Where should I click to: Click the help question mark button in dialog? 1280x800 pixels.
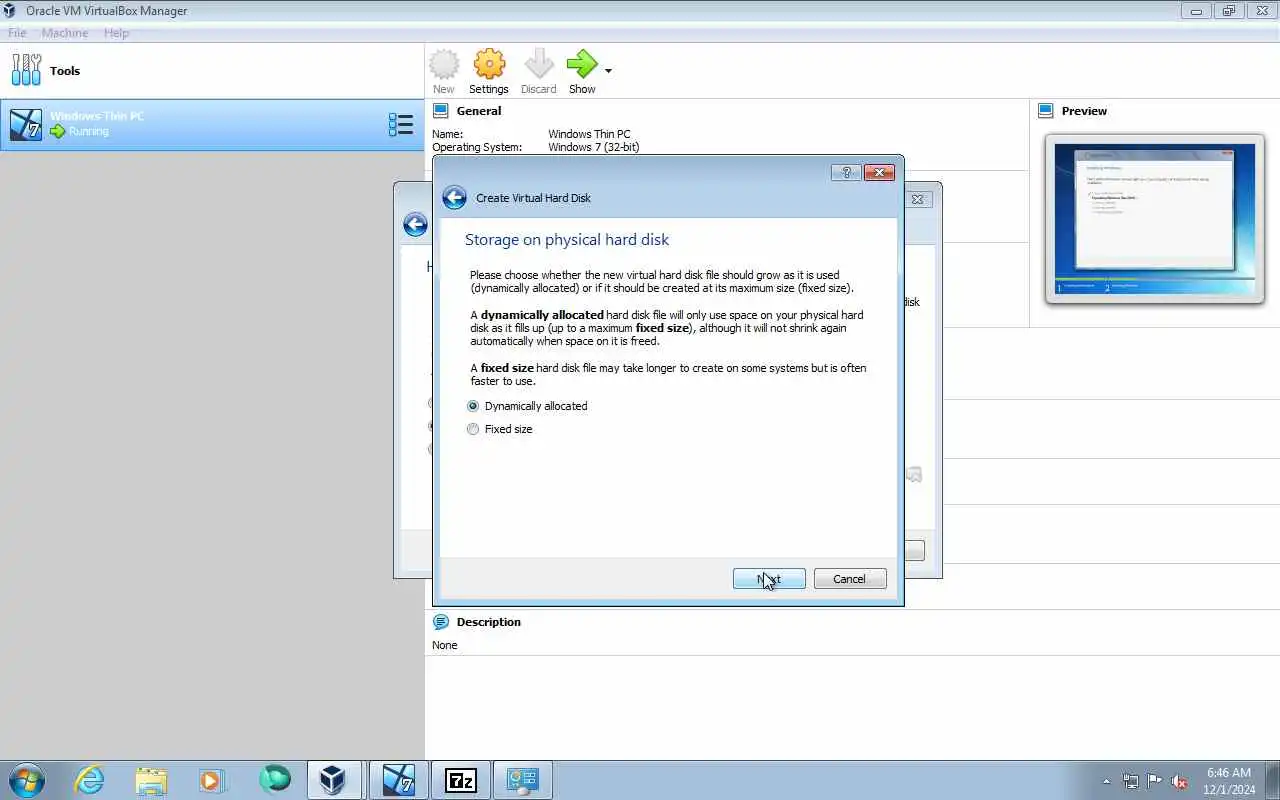click(846, 172)
